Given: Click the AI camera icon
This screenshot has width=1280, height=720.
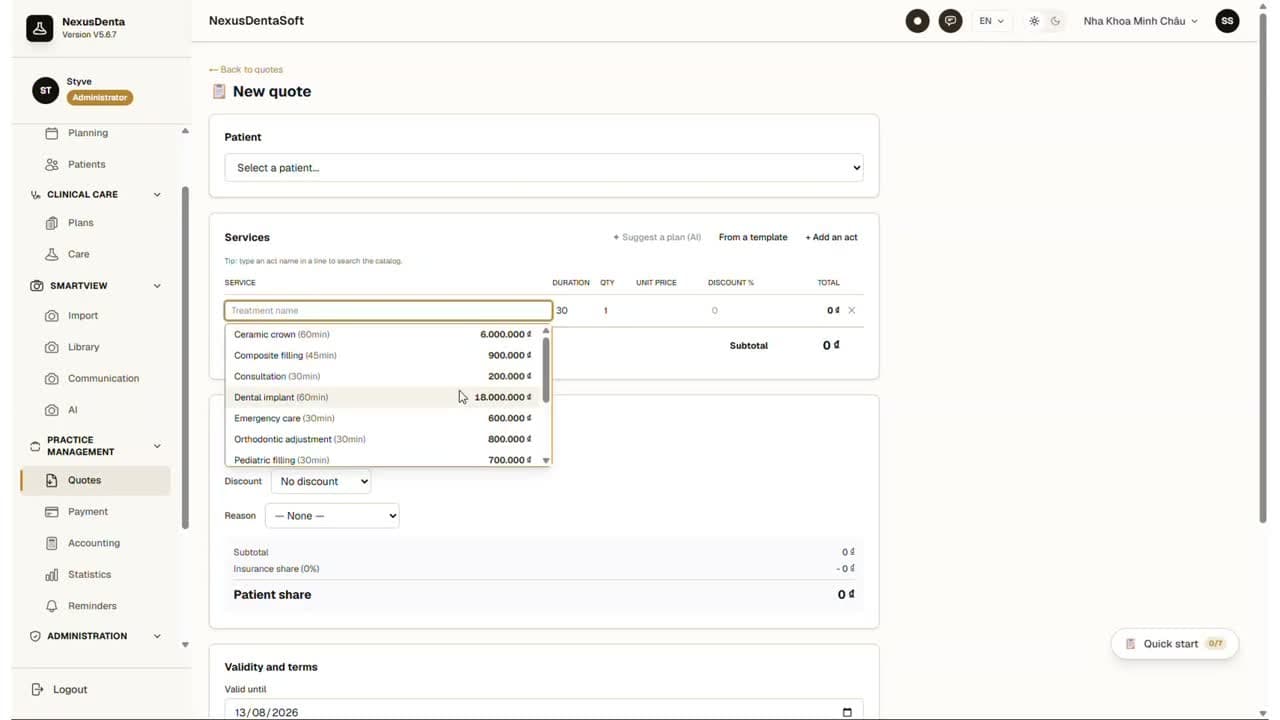Looking at the screenshot, I should point(52,410).
